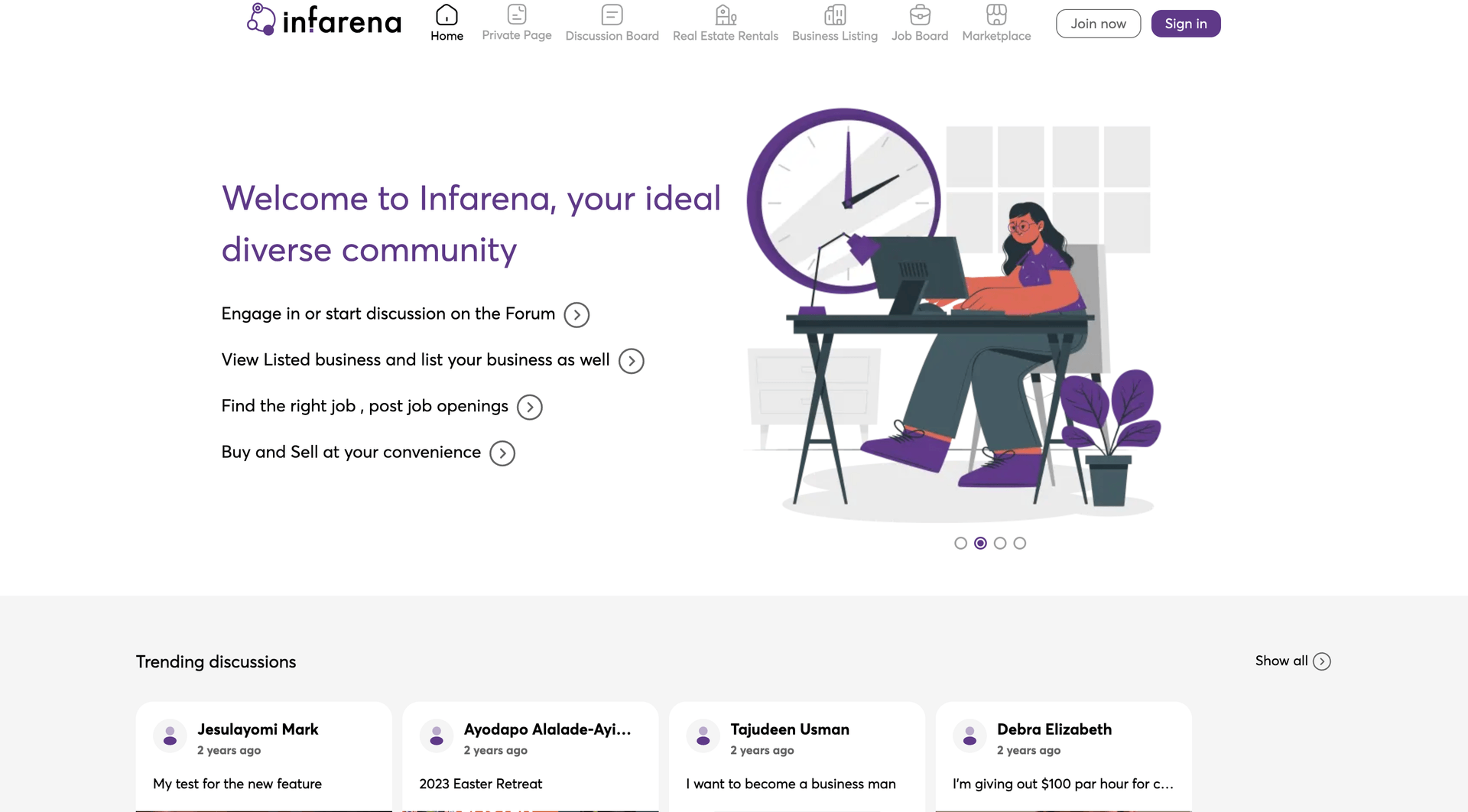Click the Job Board briefcase icon
This screenshot has width=1468, height=812.
[x=920, y=15]
